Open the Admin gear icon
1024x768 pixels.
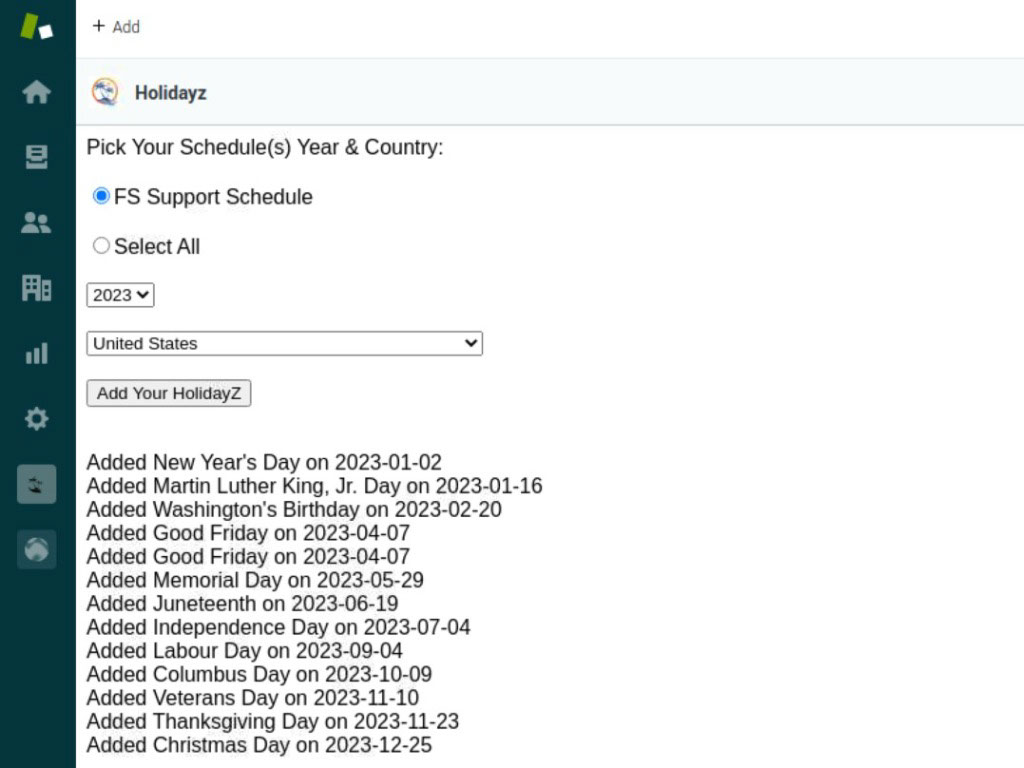(36, 418)
